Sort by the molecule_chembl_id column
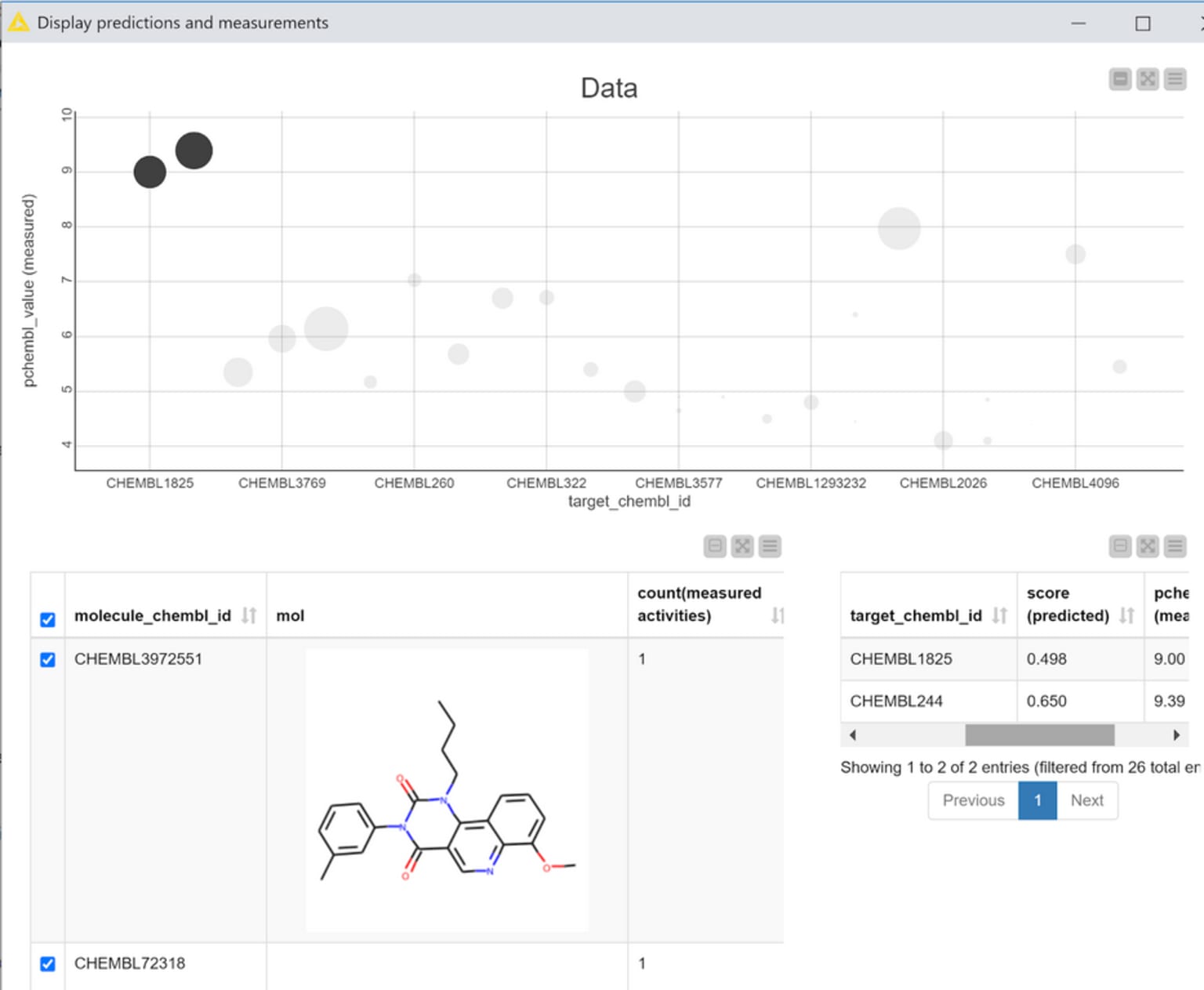Screen dimensions: 1204x990 click(x=248, y=616)
